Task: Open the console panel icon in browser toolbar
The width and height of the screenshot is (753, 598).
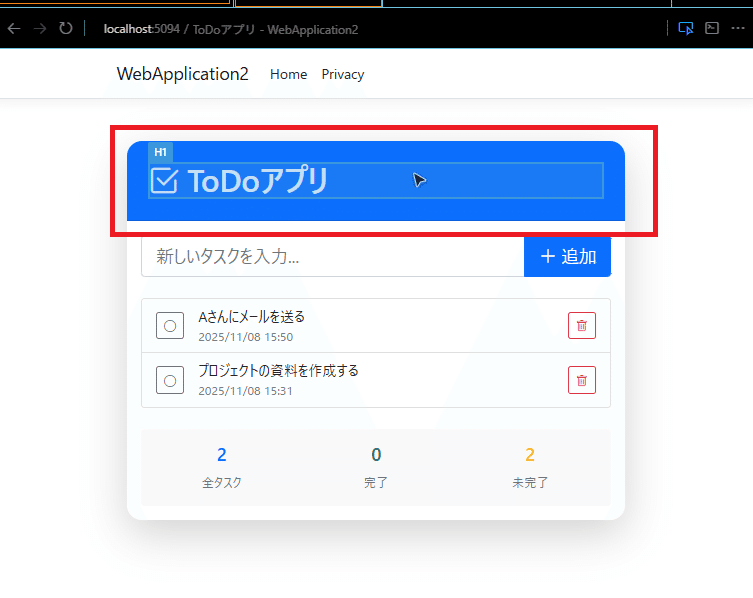Action: (712, 28)
